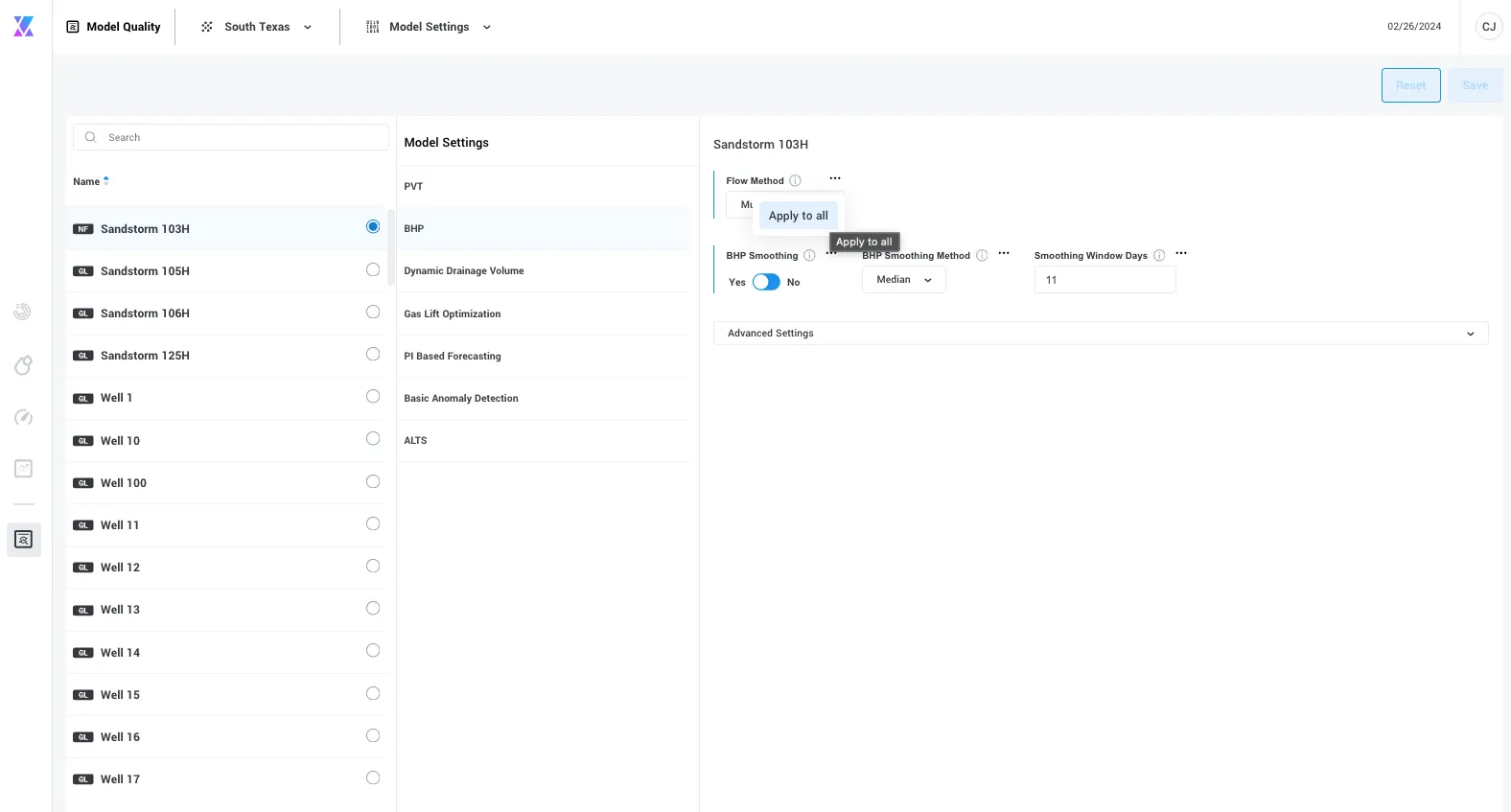This screenshot has height=812, width=1511.
Task: Open Flow Method three-dots menu
Action: [x=835, y=178]
